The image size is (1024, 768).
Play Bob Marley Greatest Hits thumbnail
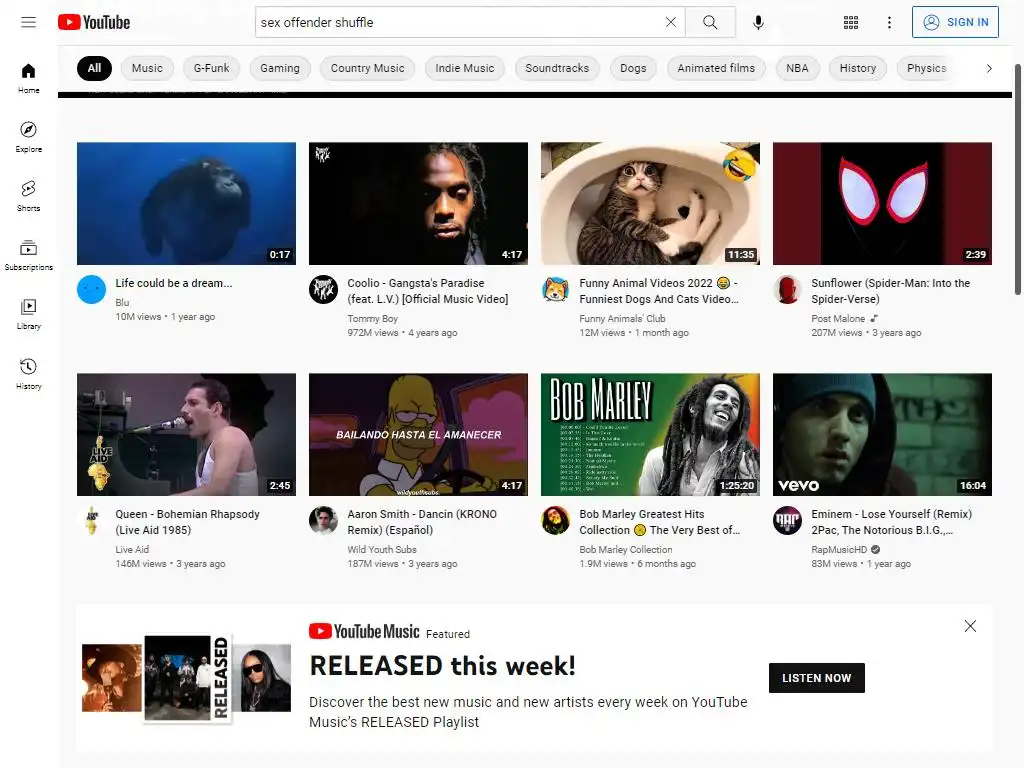click(650, 434)
